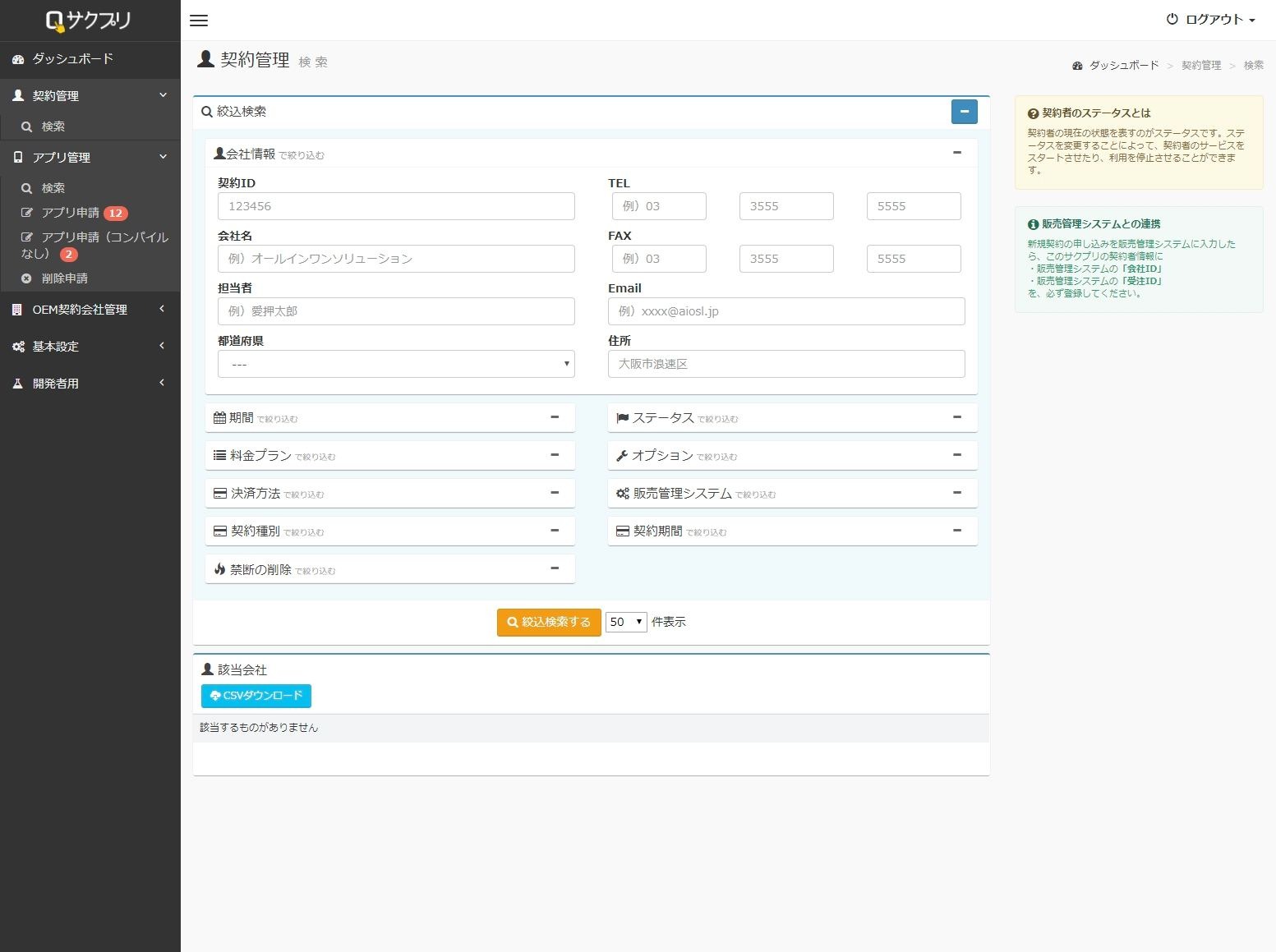Open the 都道府県 dropdown

(396, 364)
